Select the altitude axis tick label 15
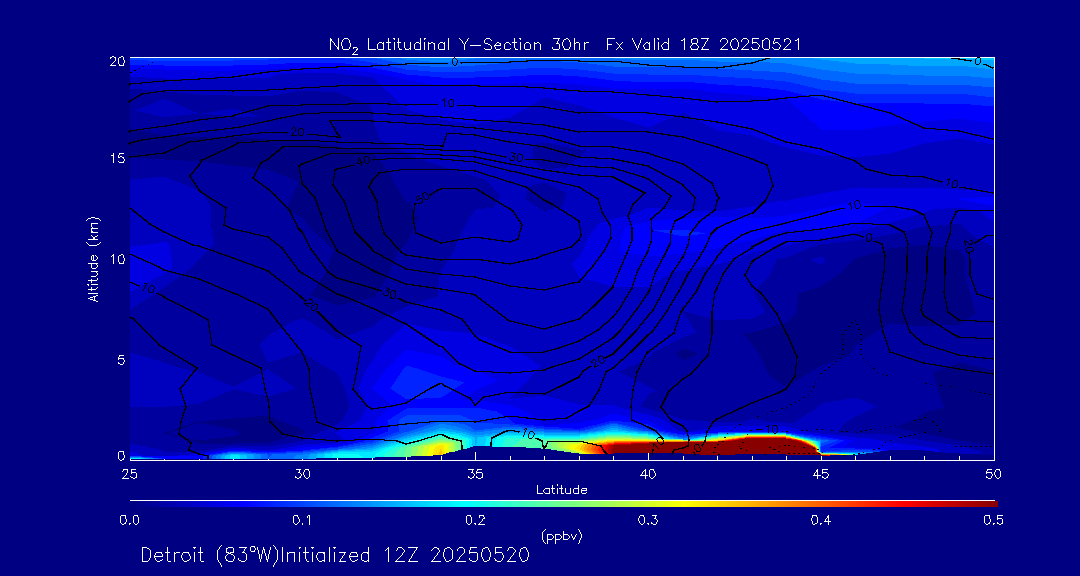Image resolution: width=1080 pixels, height=576 pixels. point(117,158)
